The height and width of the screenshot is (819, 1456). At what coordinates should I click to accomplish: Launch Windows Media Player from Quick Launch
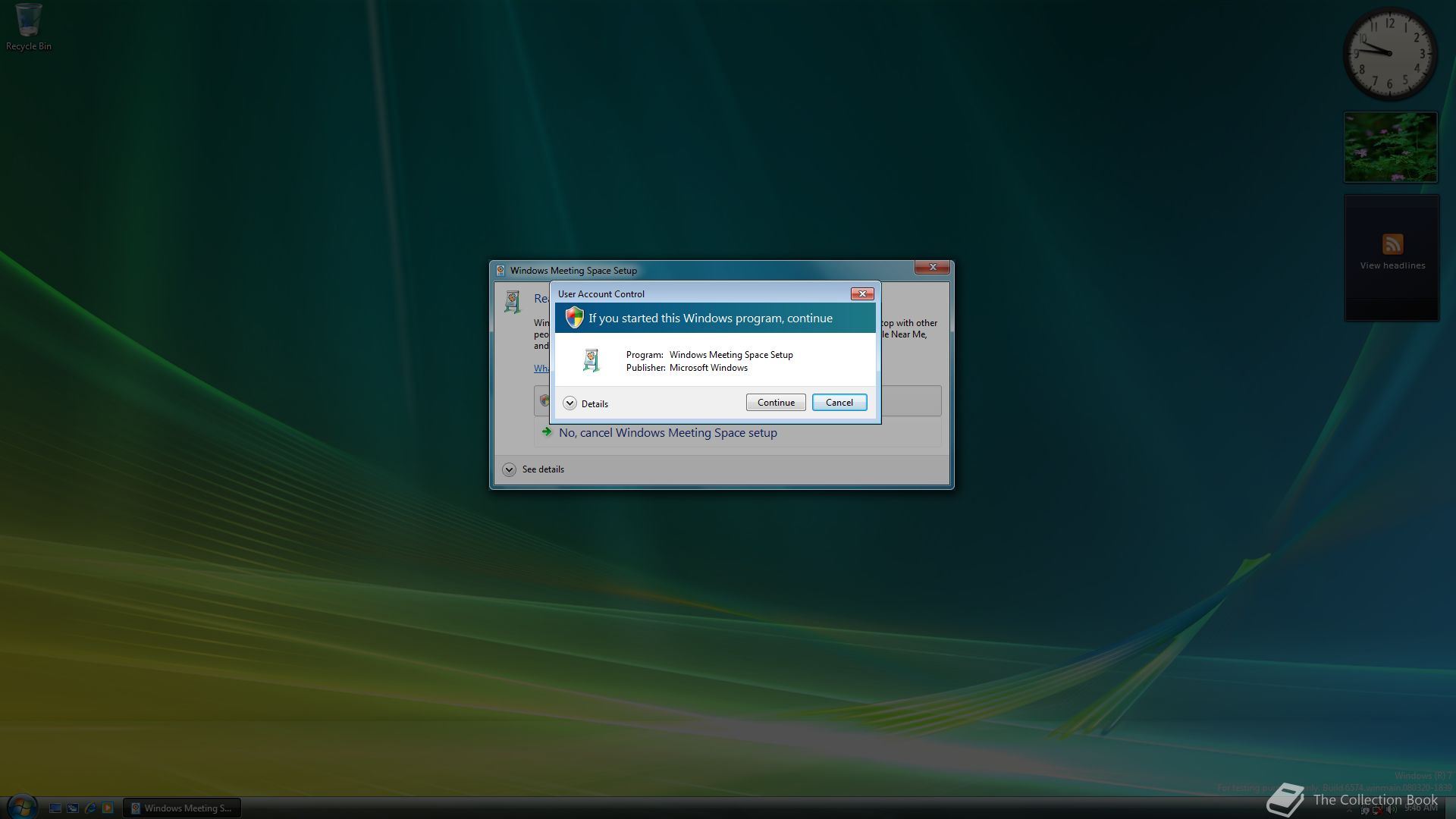[x=108, y=808]
